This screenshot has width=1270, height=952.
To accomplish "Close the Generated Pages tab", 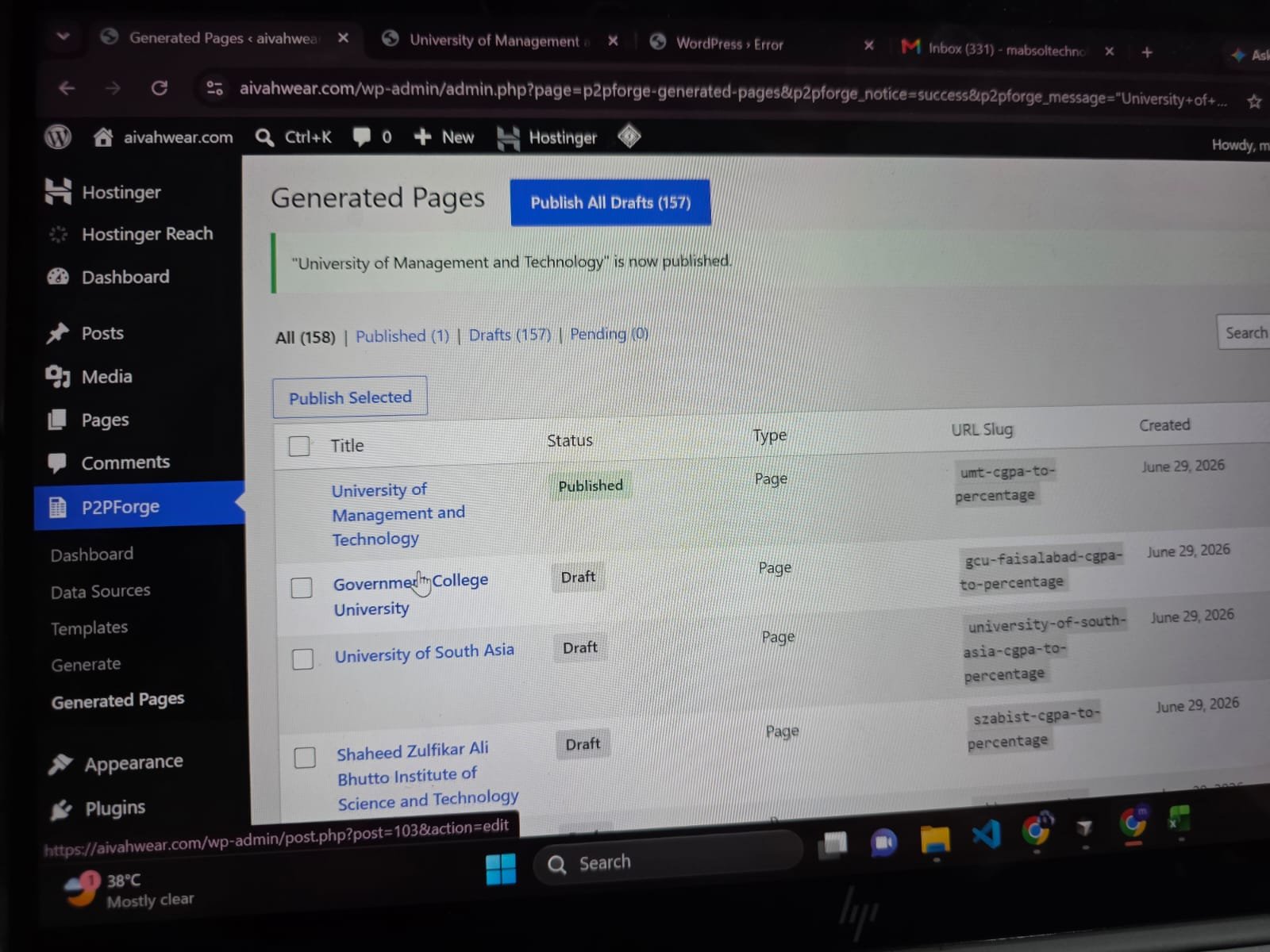I will pos(343,37).
